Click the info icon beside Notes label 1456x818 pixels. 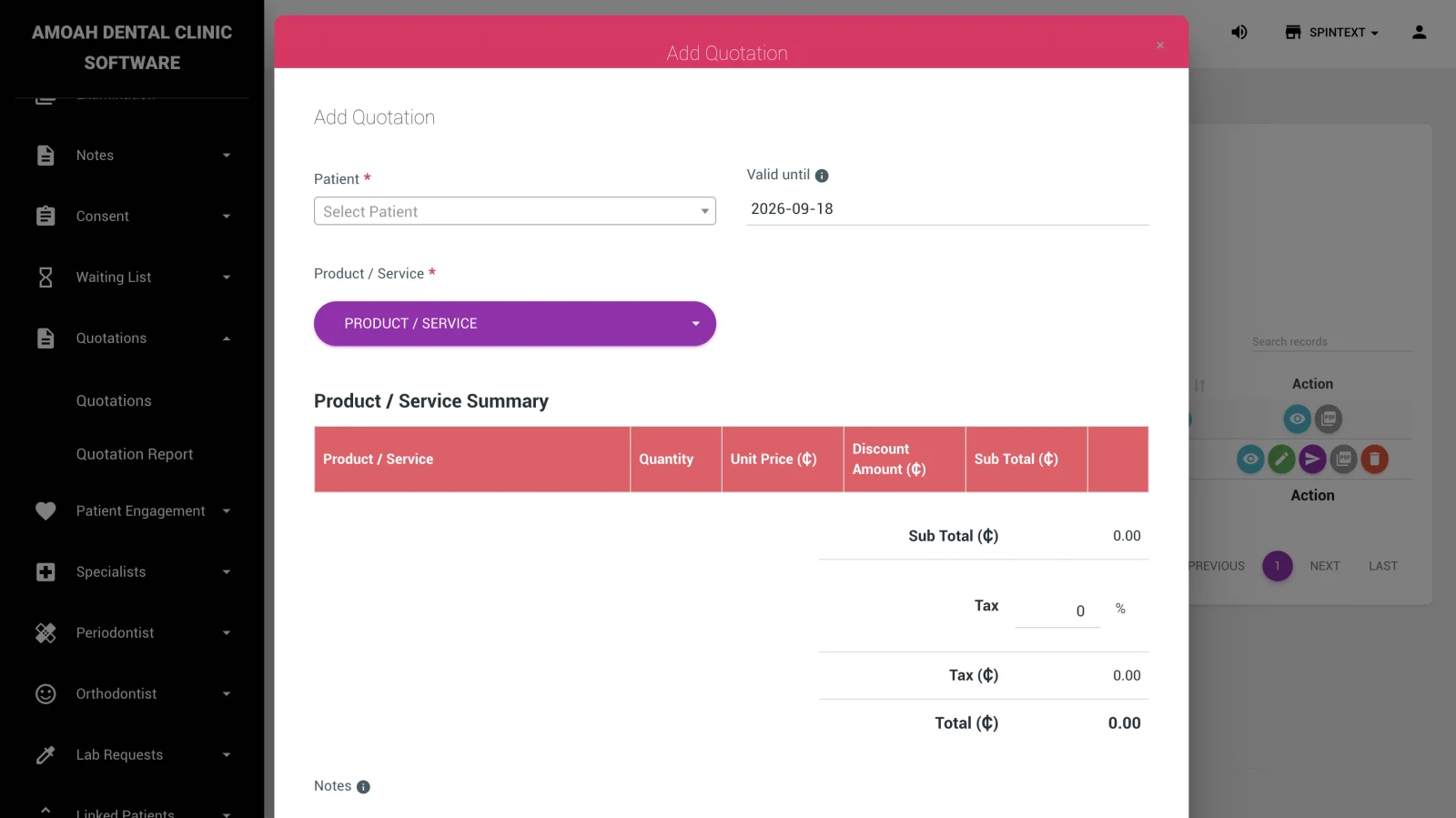363,787
